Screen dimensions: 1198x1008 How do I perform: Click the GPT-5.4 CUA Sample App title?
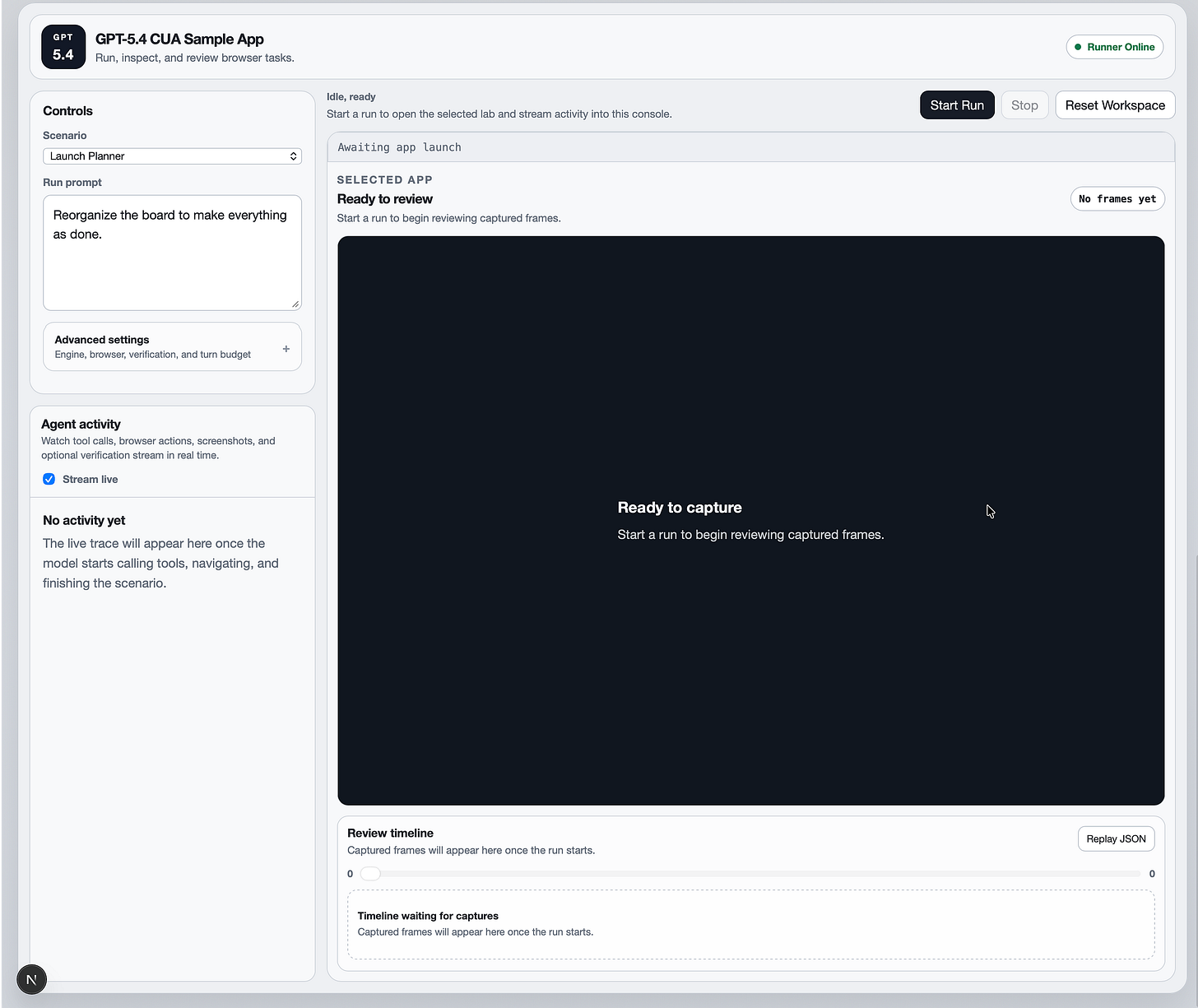pos(179,39)
